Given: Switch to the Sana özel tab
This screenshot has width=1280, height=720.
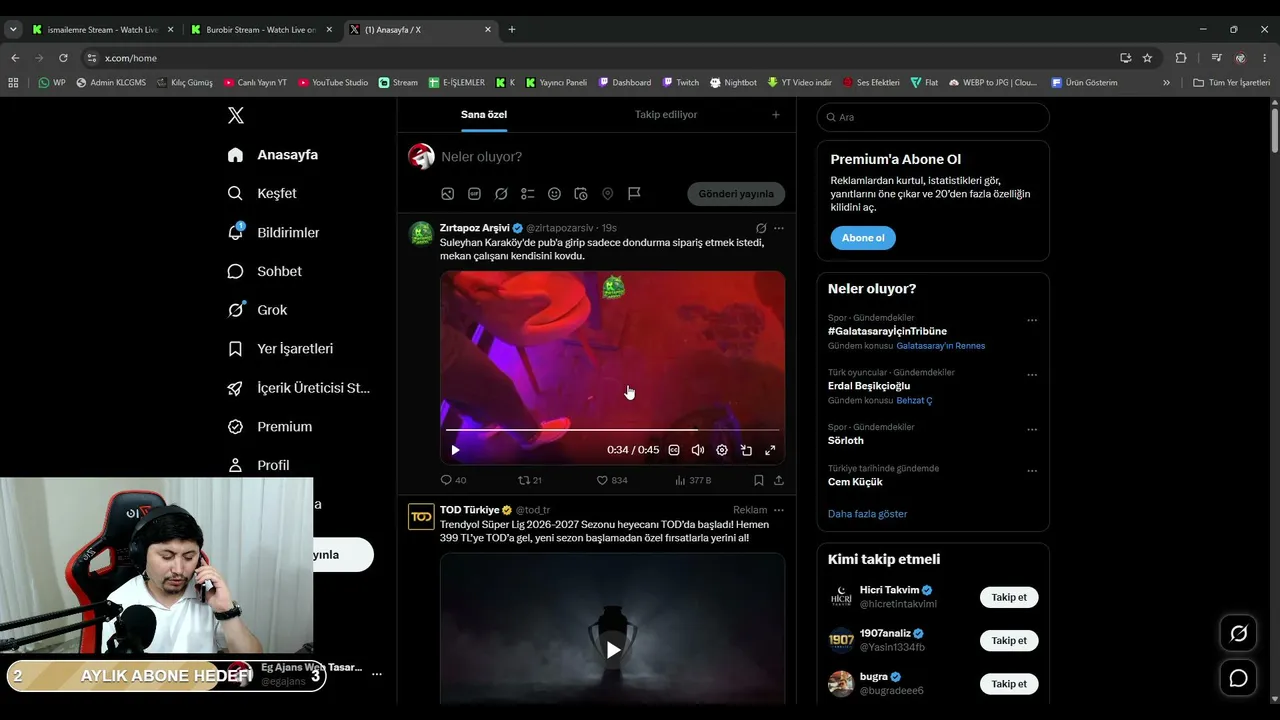Looking at the screenshot, I should [484, 115].
